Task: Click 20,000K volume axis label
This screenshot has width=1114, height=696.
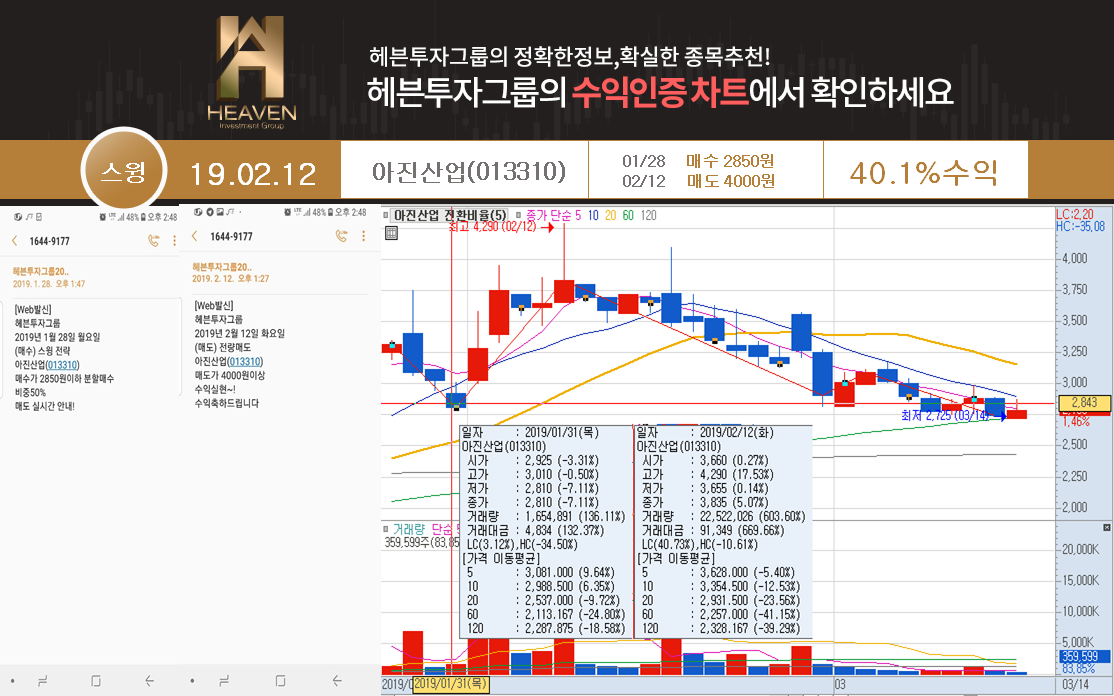Action: click(x=1081, y=550)
